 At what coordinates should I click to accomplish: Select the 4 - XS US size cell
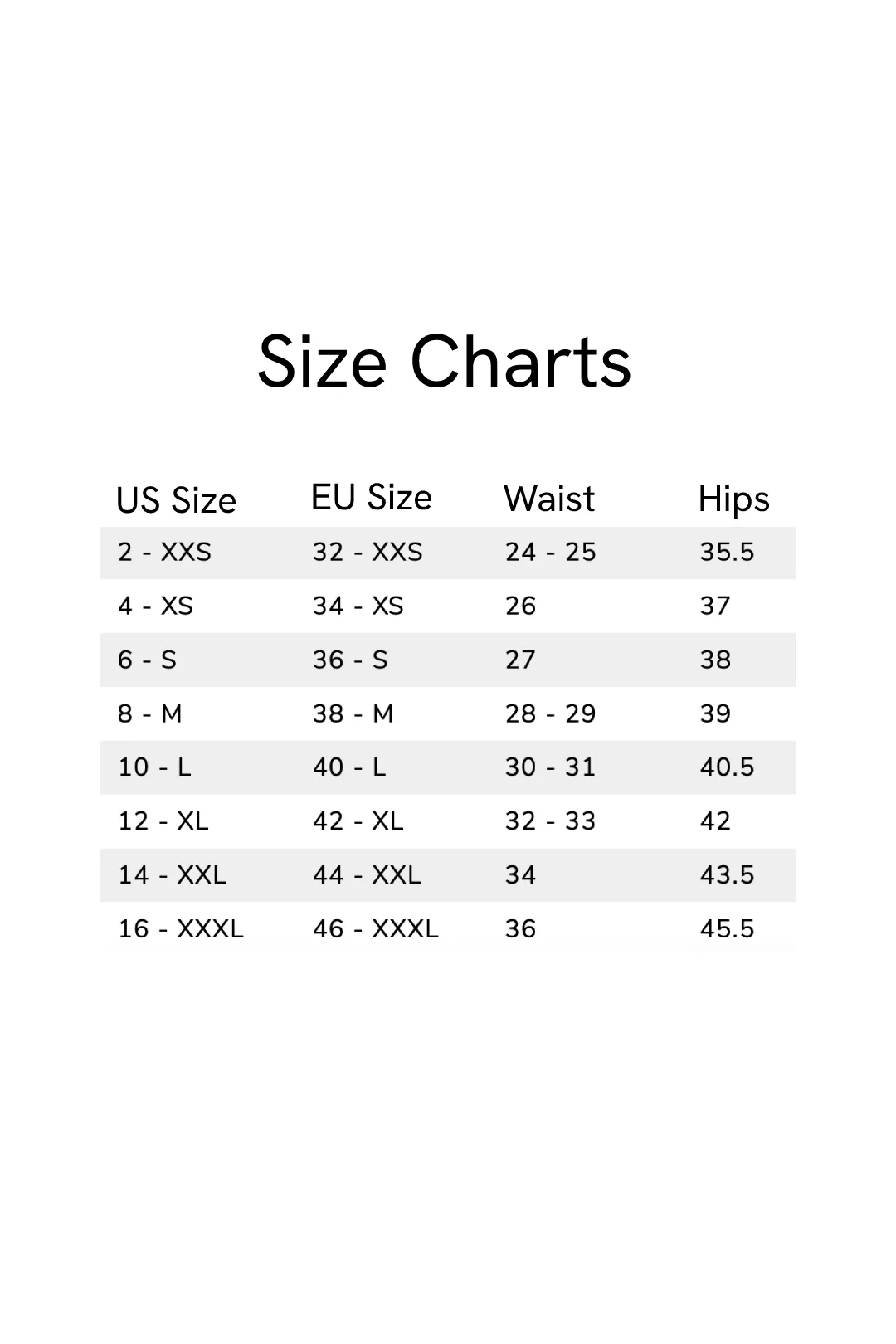(x=155, y=606)
